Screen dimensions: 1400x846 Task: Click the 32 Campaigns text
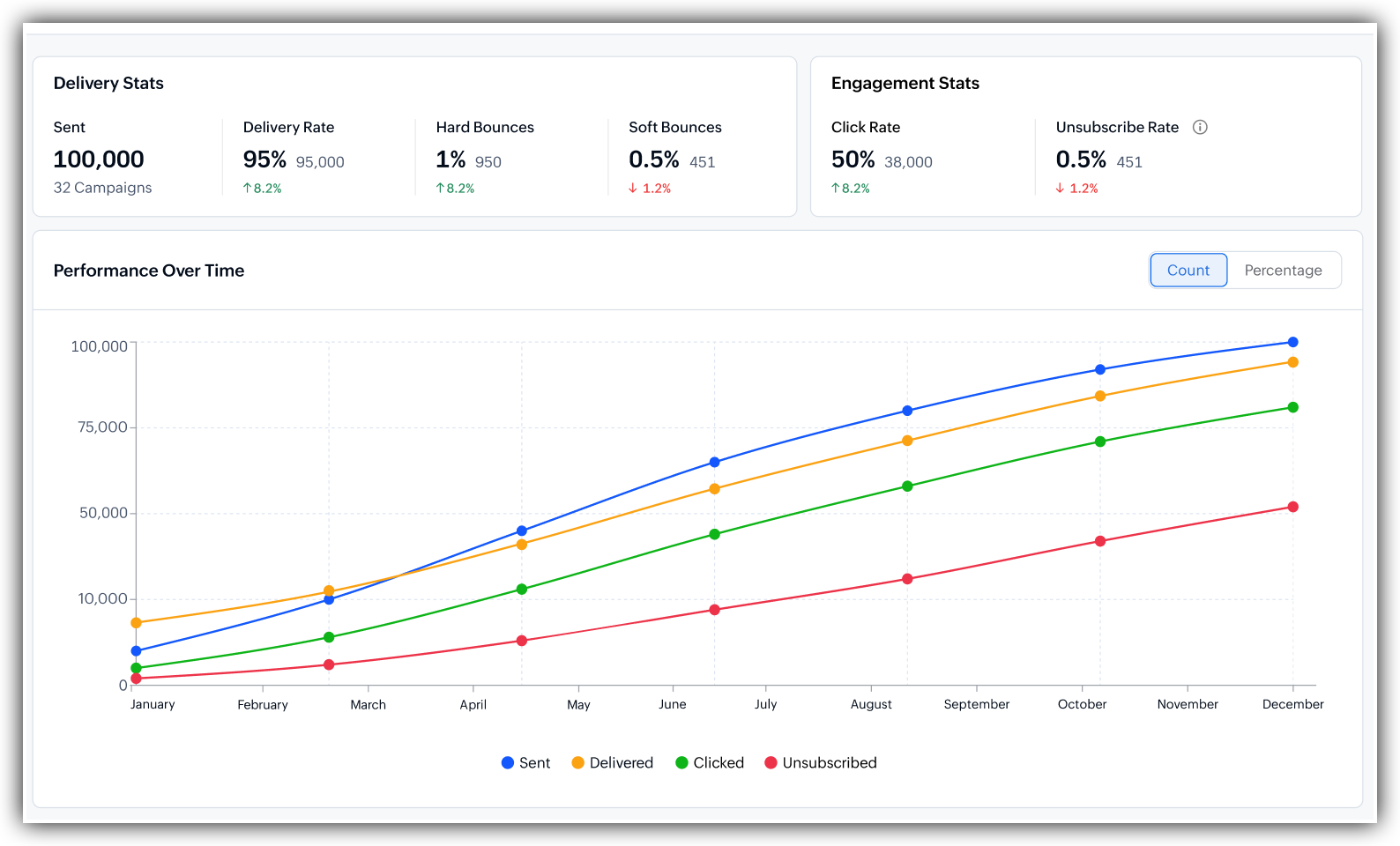tap(102, 188)
